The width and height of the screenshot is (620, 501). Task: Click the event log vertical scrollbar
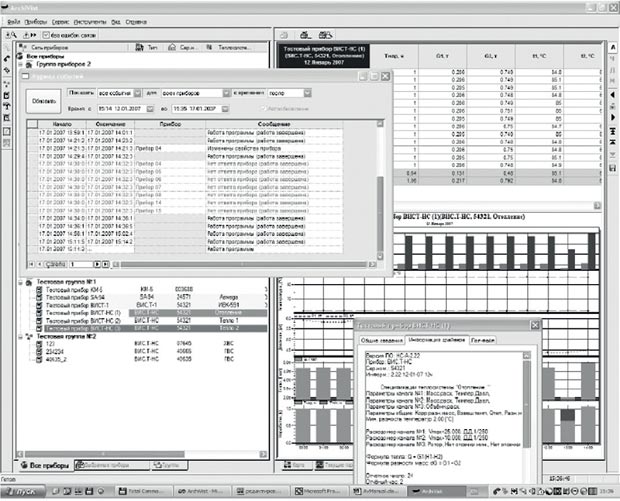pyautogui.click(x=380, y=190)
